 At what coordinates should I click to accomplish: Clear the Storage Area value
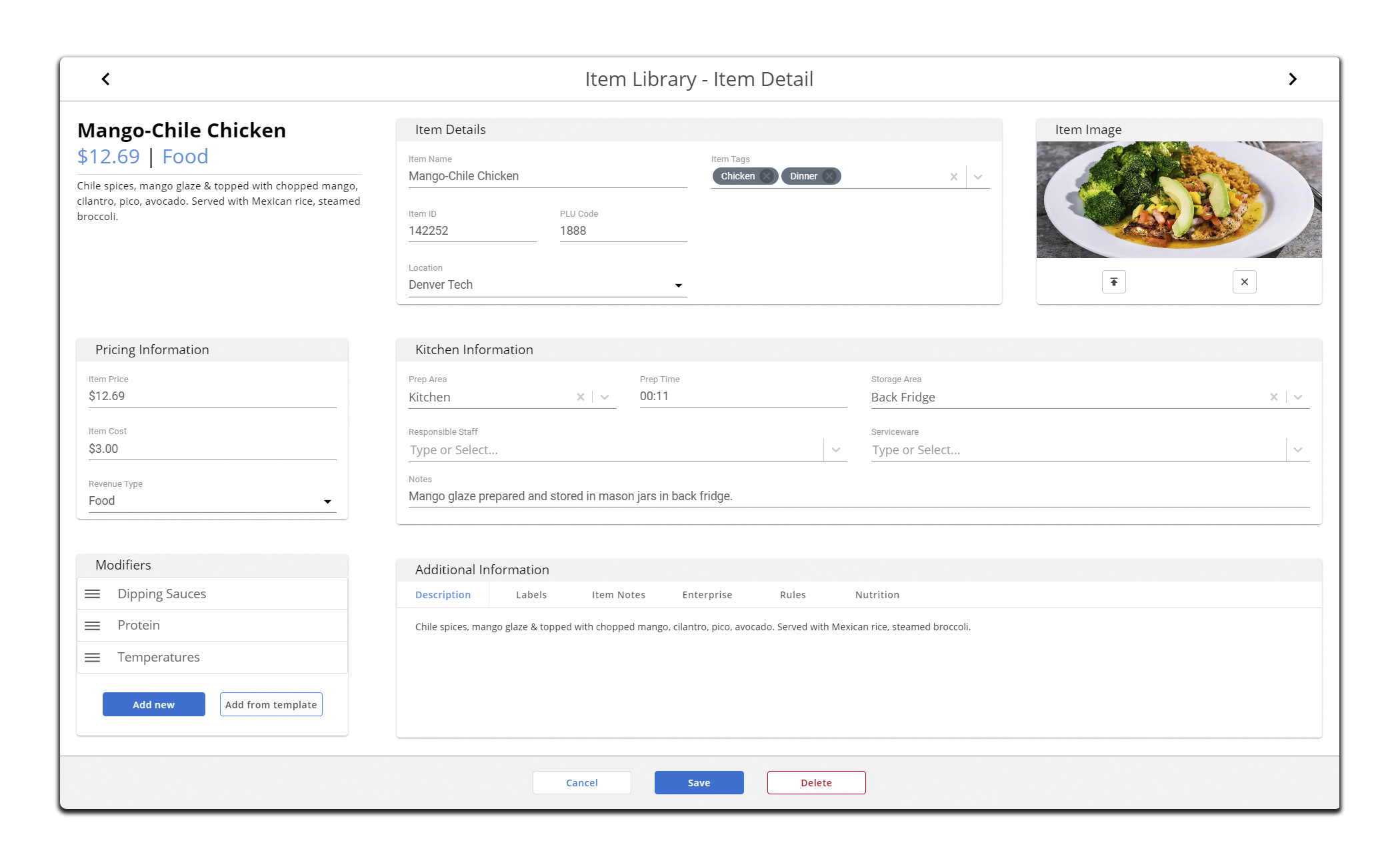(x=1274, y=397)
